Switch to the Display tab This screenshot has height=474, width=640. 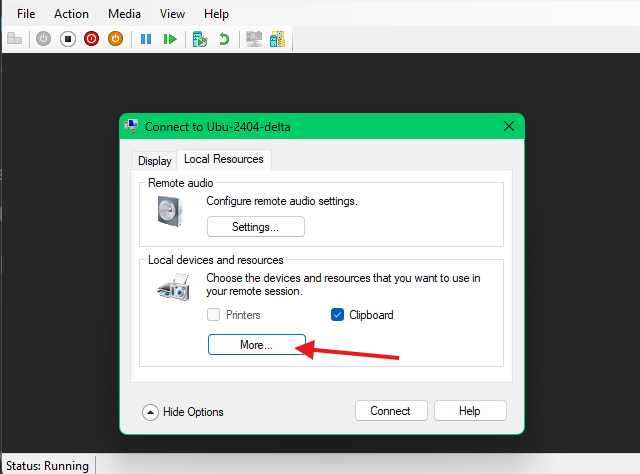coord(155,160)
